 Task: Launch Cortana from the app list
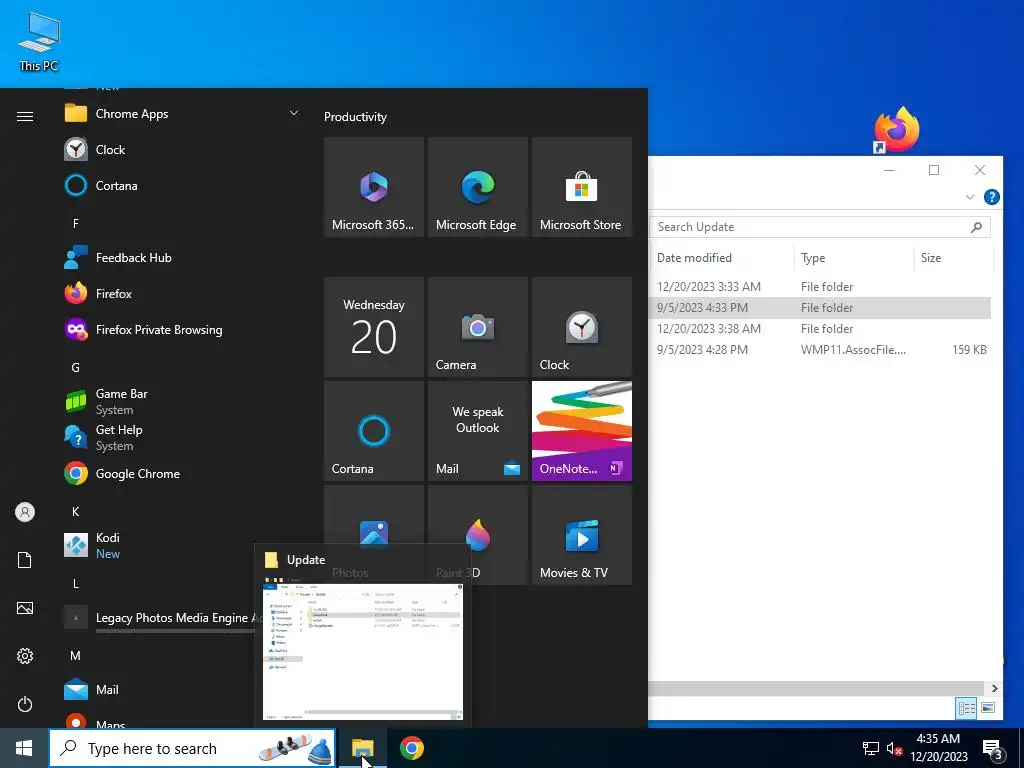[x=101, y=185]
